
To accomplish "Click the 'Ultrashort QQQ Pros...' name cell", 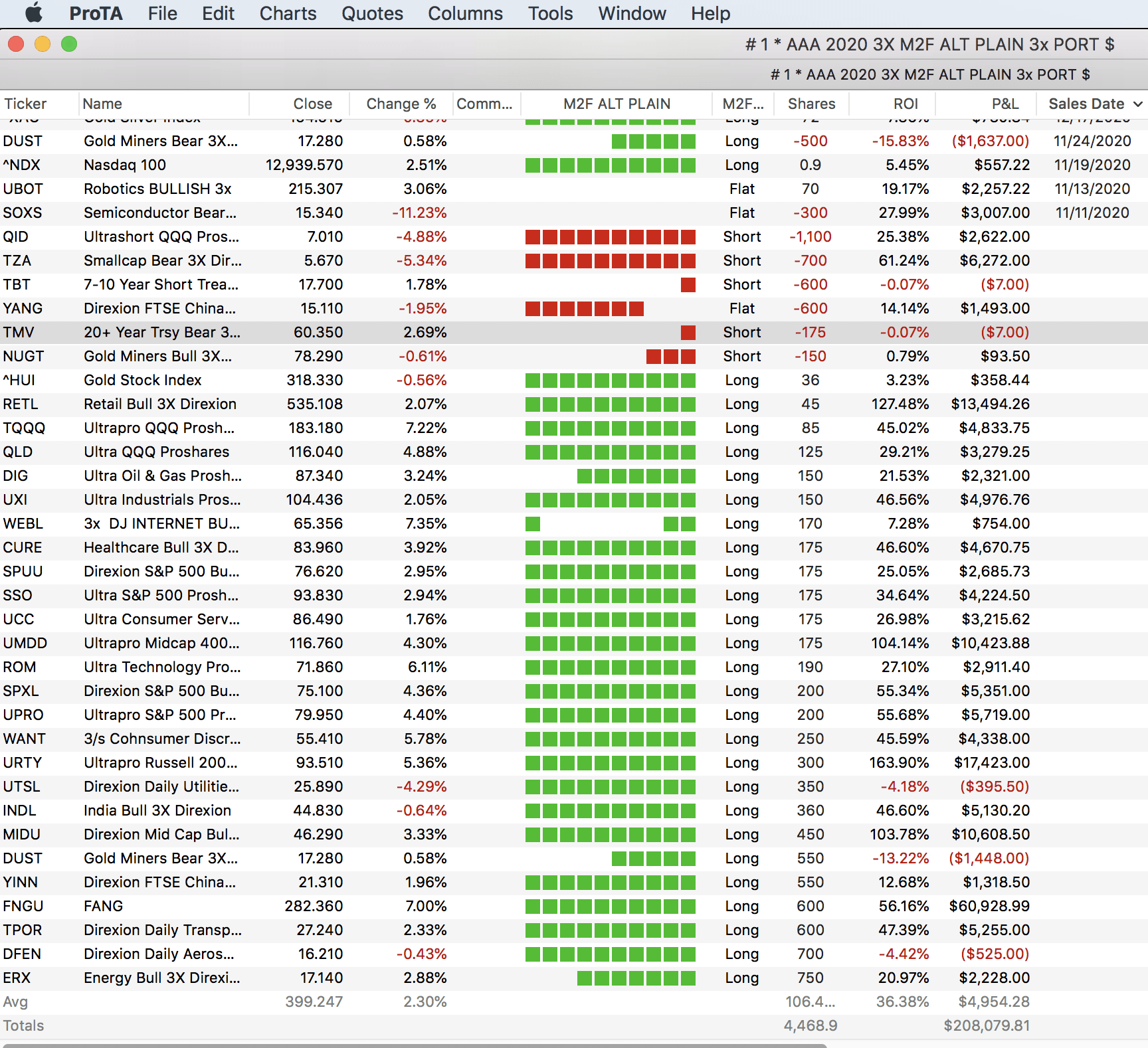I will click(x=161, y=236).
